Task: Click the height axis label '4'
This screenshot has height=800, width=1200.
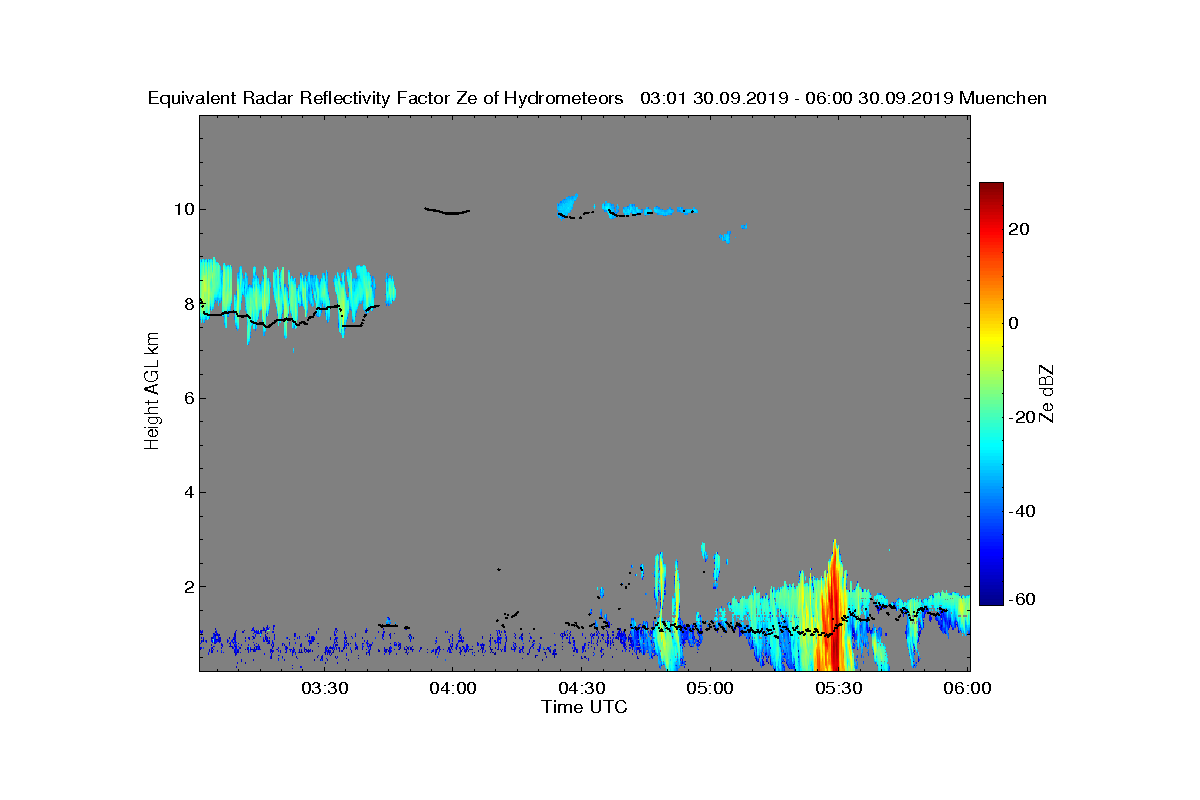Action: 187,492
